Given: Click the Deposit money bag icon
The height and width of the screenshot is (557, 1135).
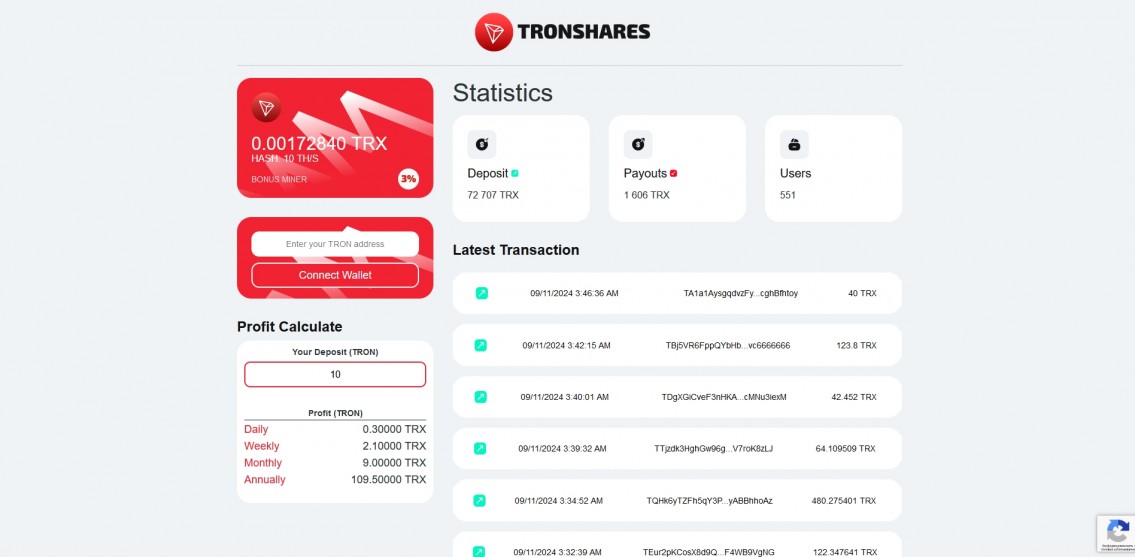Looking at the screenshot, I should [x=482, y=144].
